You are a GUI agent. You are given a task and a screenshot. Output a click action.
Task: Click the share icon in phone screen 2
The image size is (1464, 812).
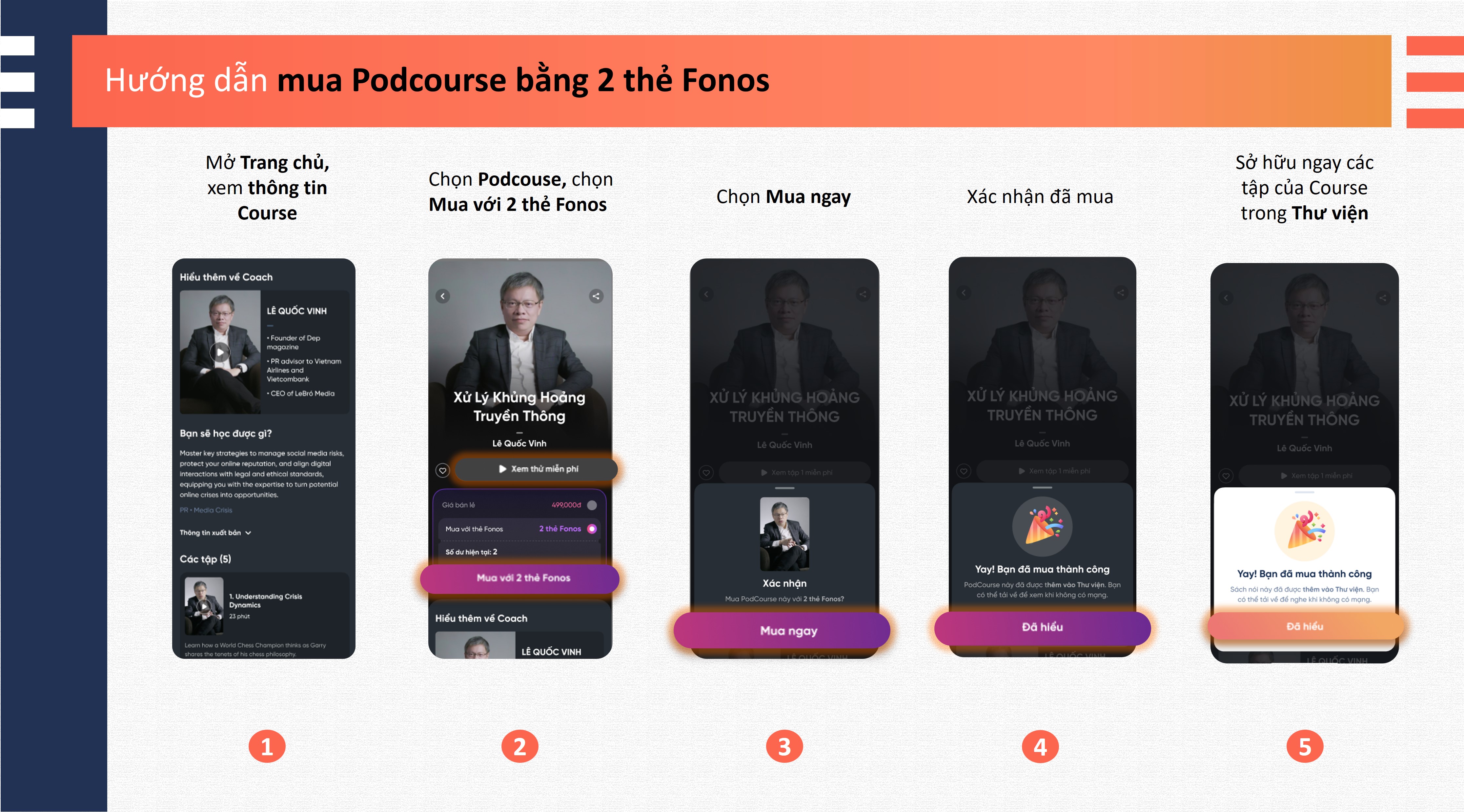pos(596,296)
